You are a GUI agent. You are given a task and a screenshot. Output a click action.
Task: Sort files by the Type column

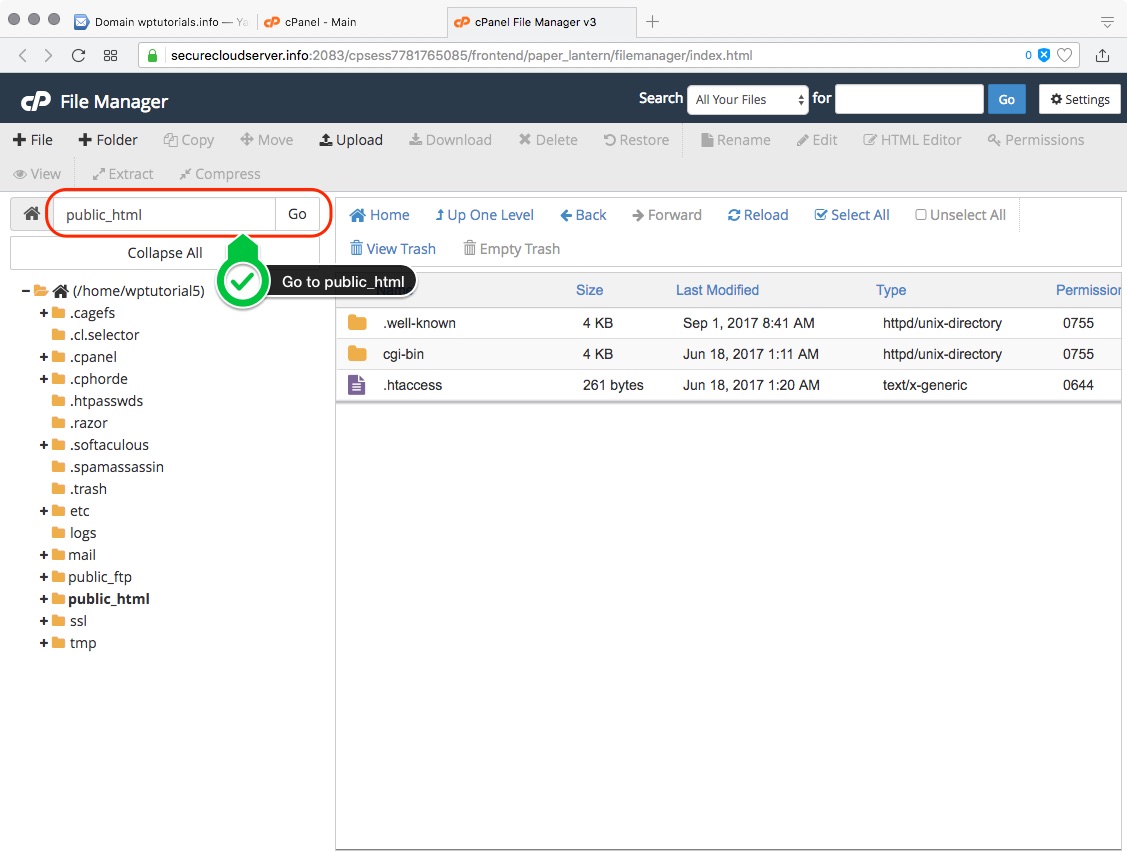(x=891, y=290)
